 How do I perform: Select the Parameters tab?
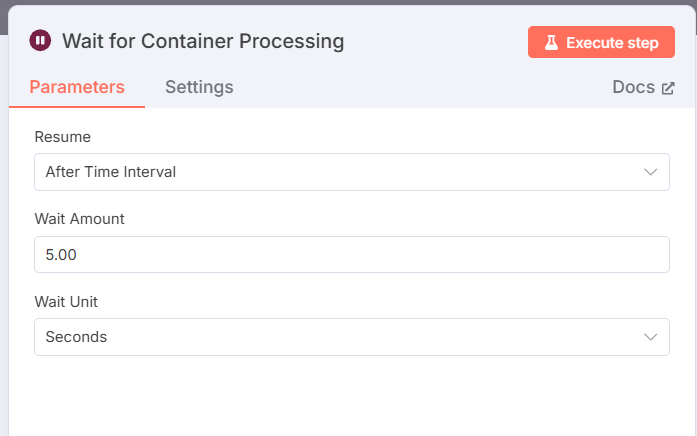(77, 87)
